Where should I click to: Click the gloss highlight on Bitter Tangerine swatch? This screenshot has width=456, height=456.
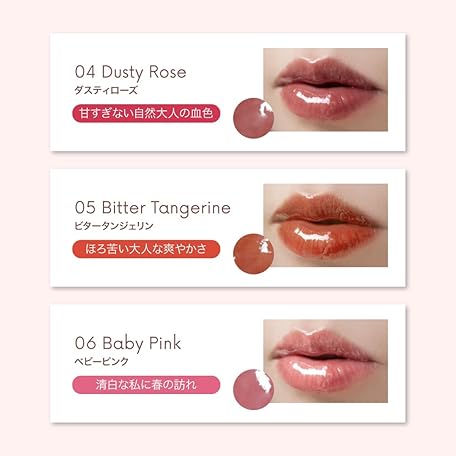[265, 246]
